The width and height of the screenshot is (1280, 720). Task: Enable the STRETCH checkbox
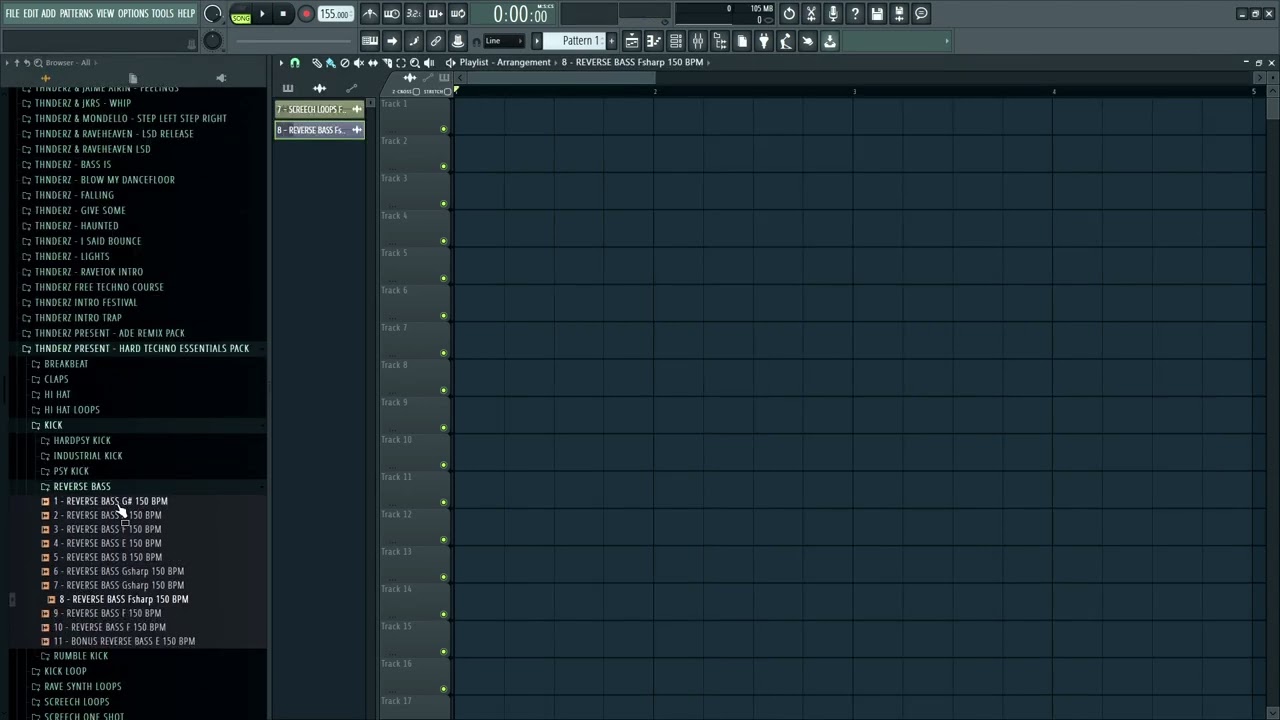click(x=448, y=91)
